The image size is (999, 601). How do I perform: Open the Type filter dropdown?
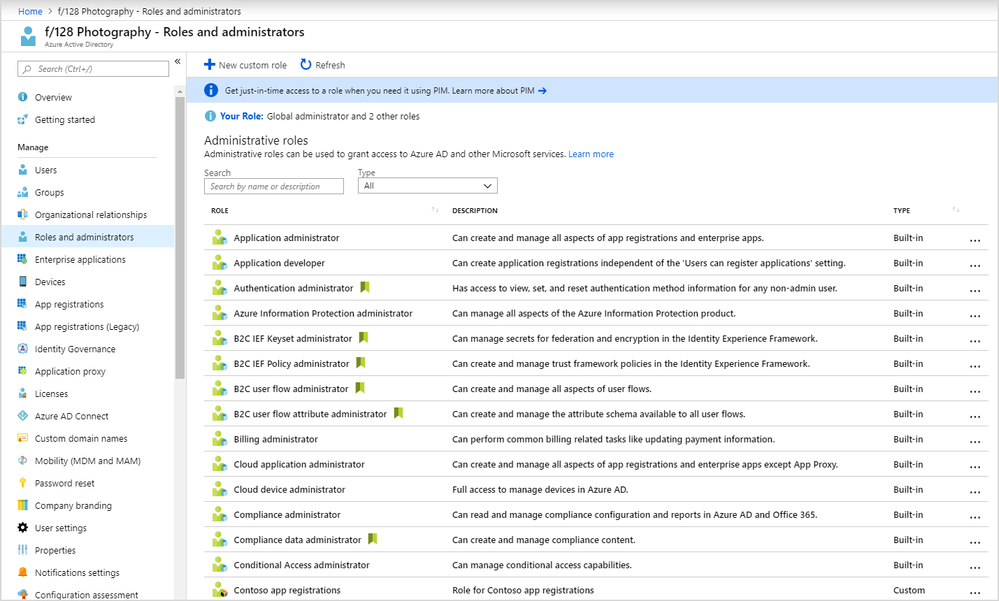click(428, 185)
